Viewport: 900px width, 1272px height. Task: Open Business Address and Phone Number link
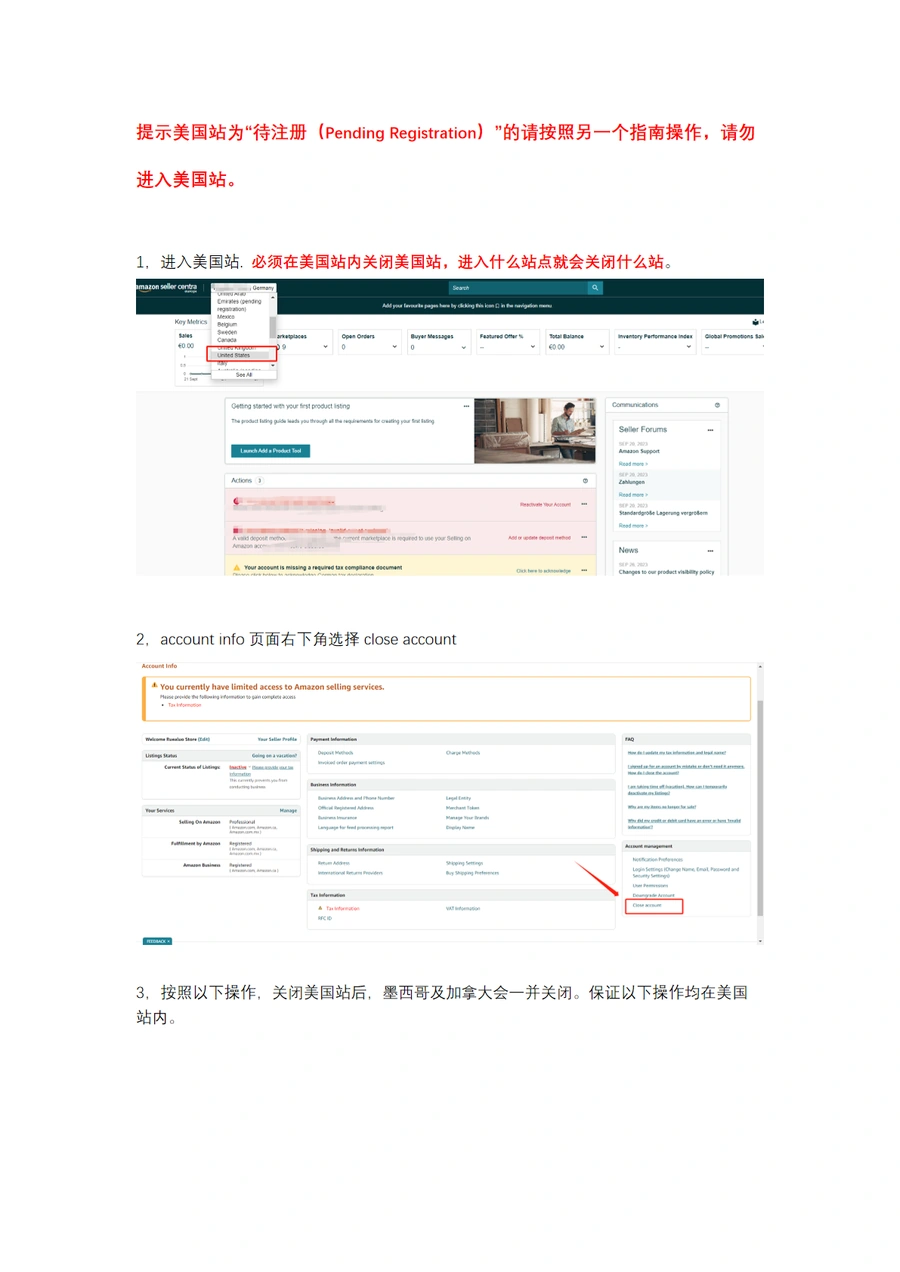coord(356,798)
